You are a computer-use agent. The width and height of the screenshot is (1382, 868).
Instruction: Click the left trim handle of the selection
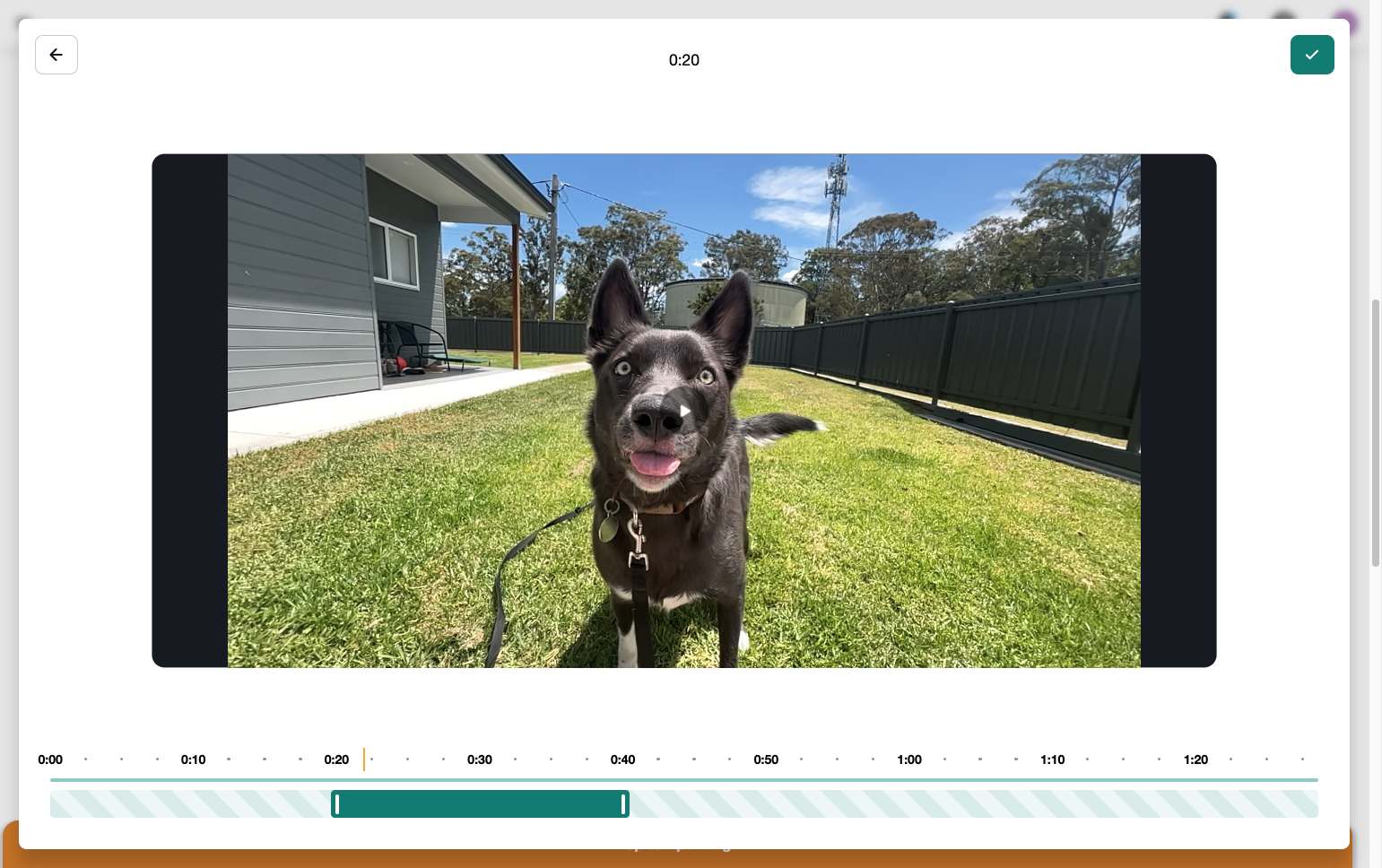click(337, 804)
